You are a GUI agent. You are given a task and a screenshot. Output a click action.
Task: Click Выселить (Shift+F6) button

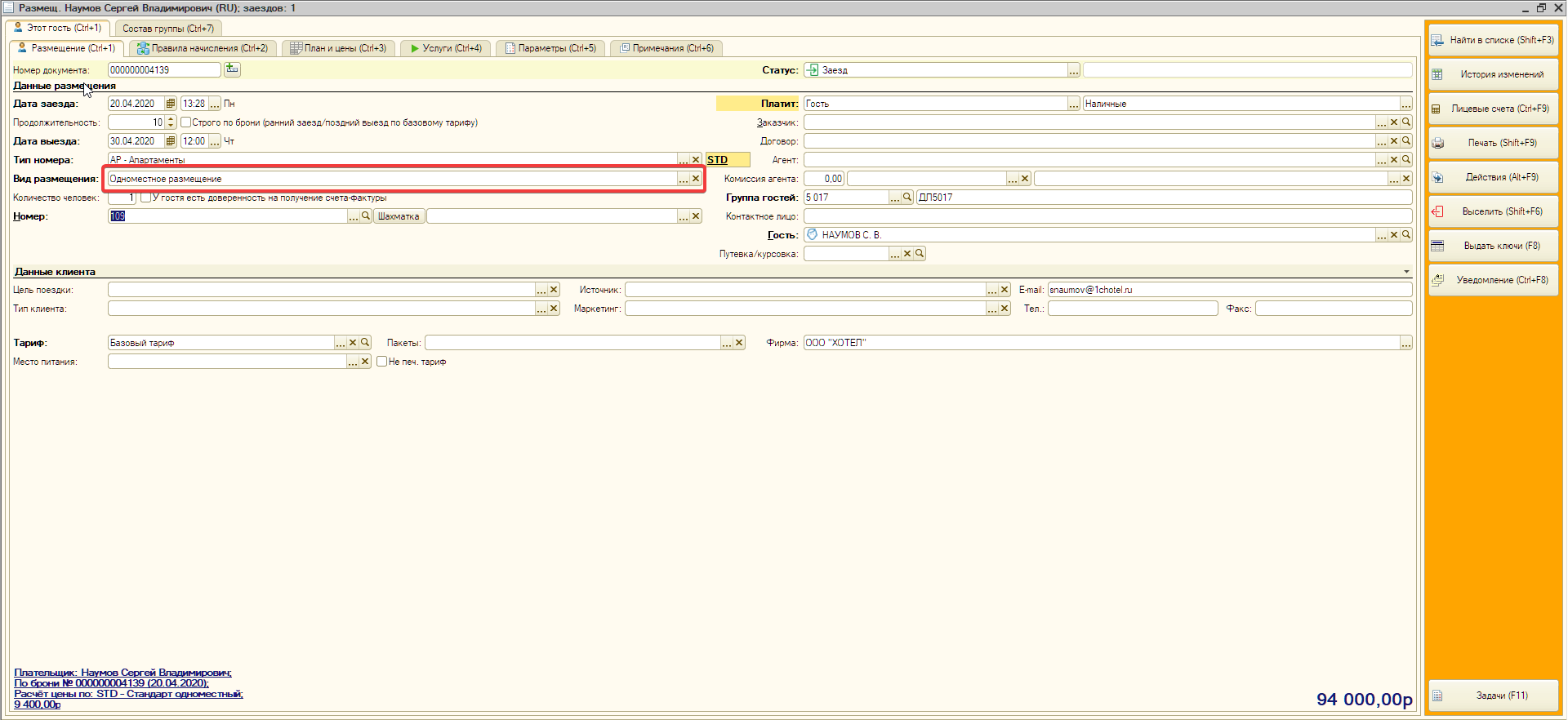coord(1493,211)
